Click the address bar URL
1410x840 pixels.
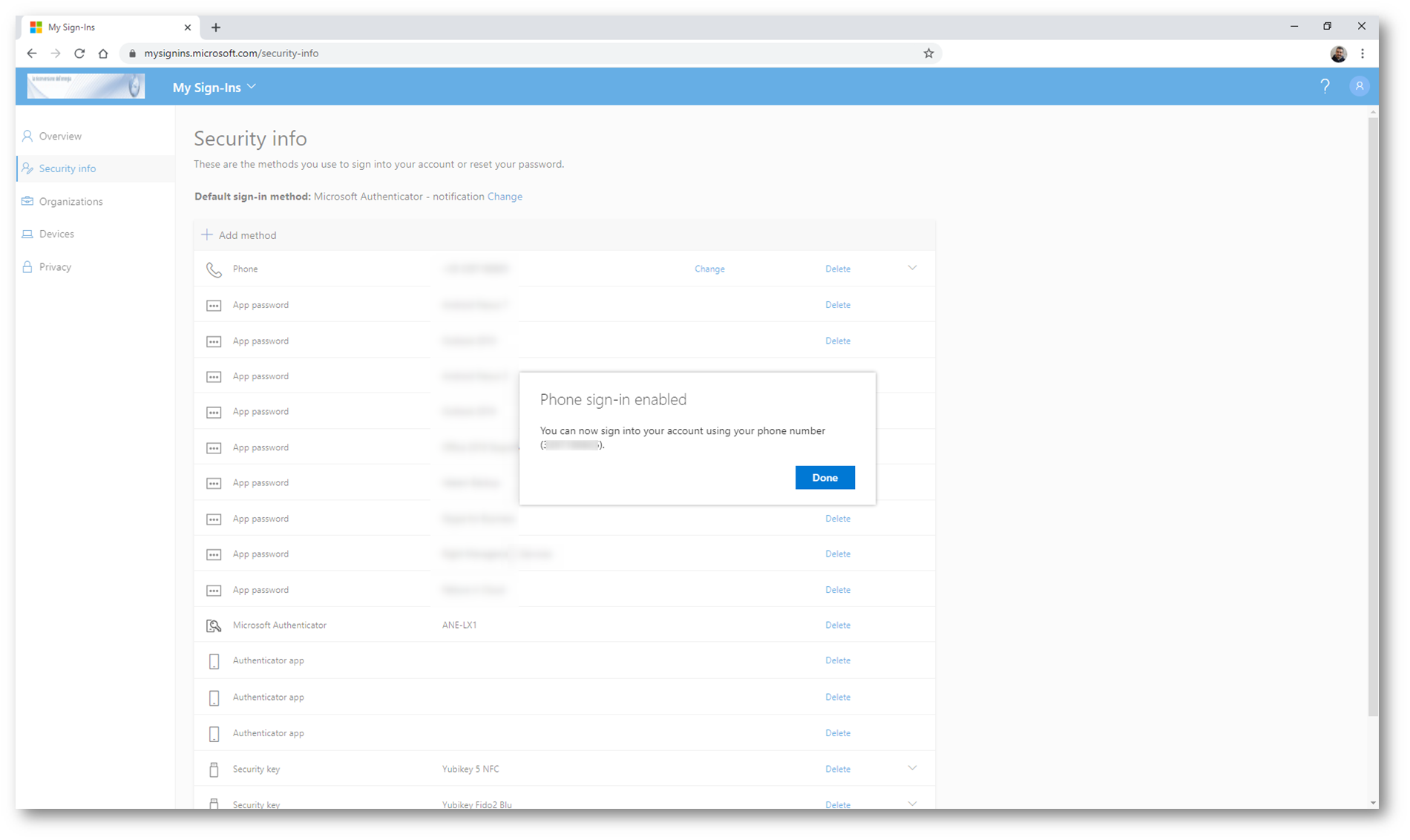tap(231, 53)
